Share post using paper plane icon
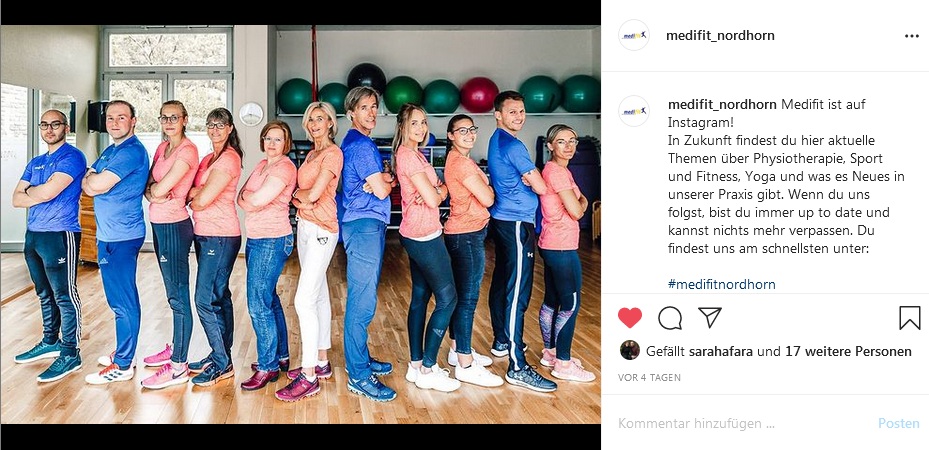Viewport: 929px width, 450px height. click(710, 317)
